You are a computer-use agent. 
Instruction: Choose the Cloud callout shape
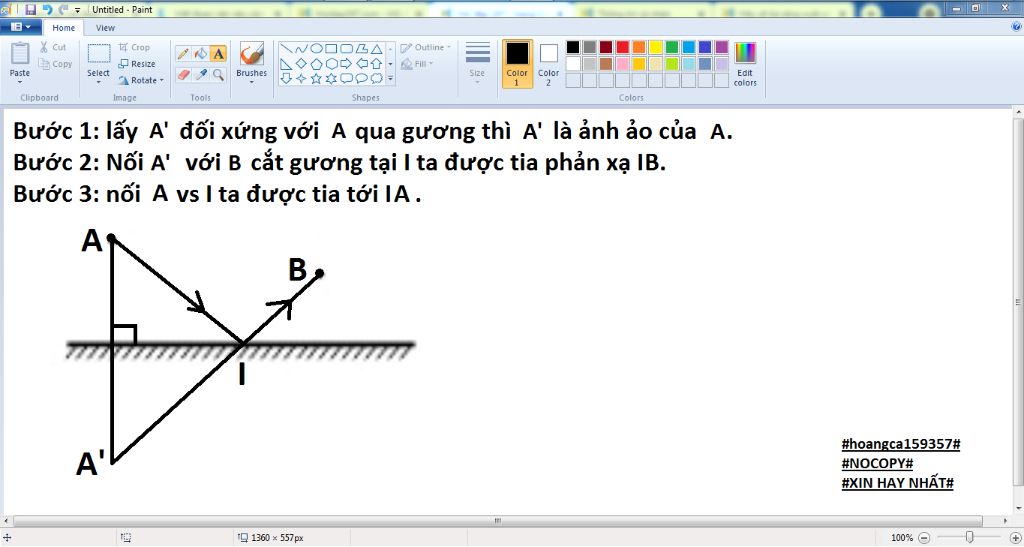click(376, 78)
